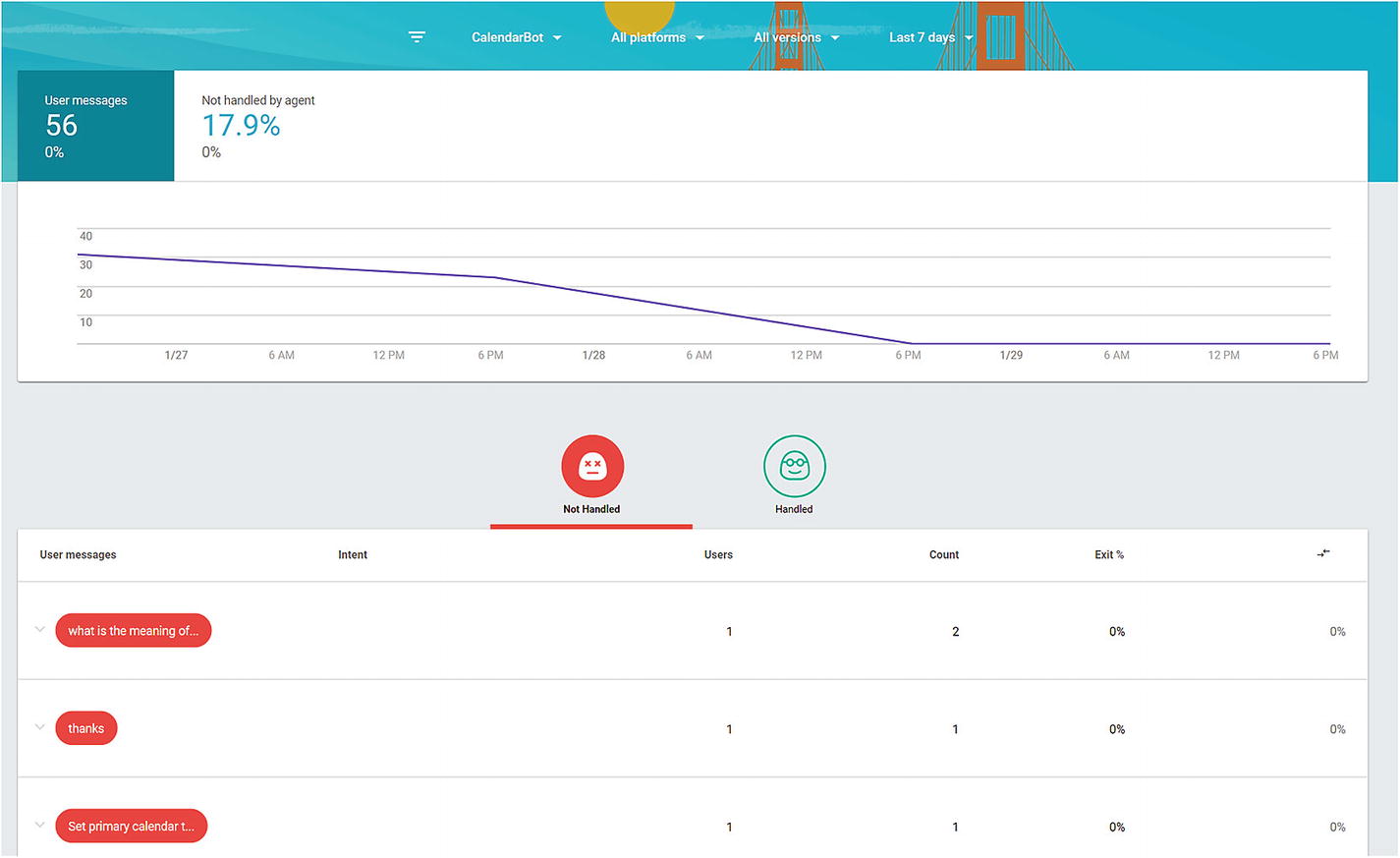Expand the 'Set primary calendar' row
The height and width of the screenshot is (858, 1400).
pos(40,825)
